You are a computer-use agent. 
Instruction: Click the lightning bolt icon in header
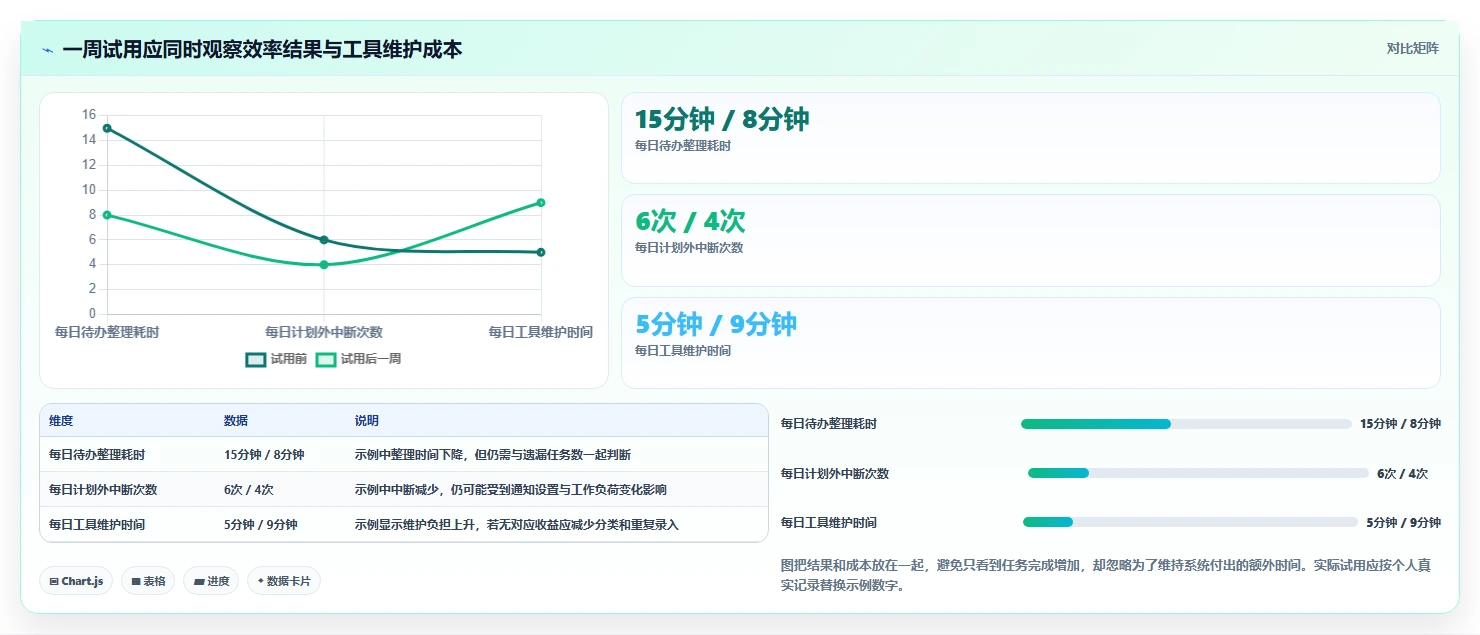coord(47,50)
